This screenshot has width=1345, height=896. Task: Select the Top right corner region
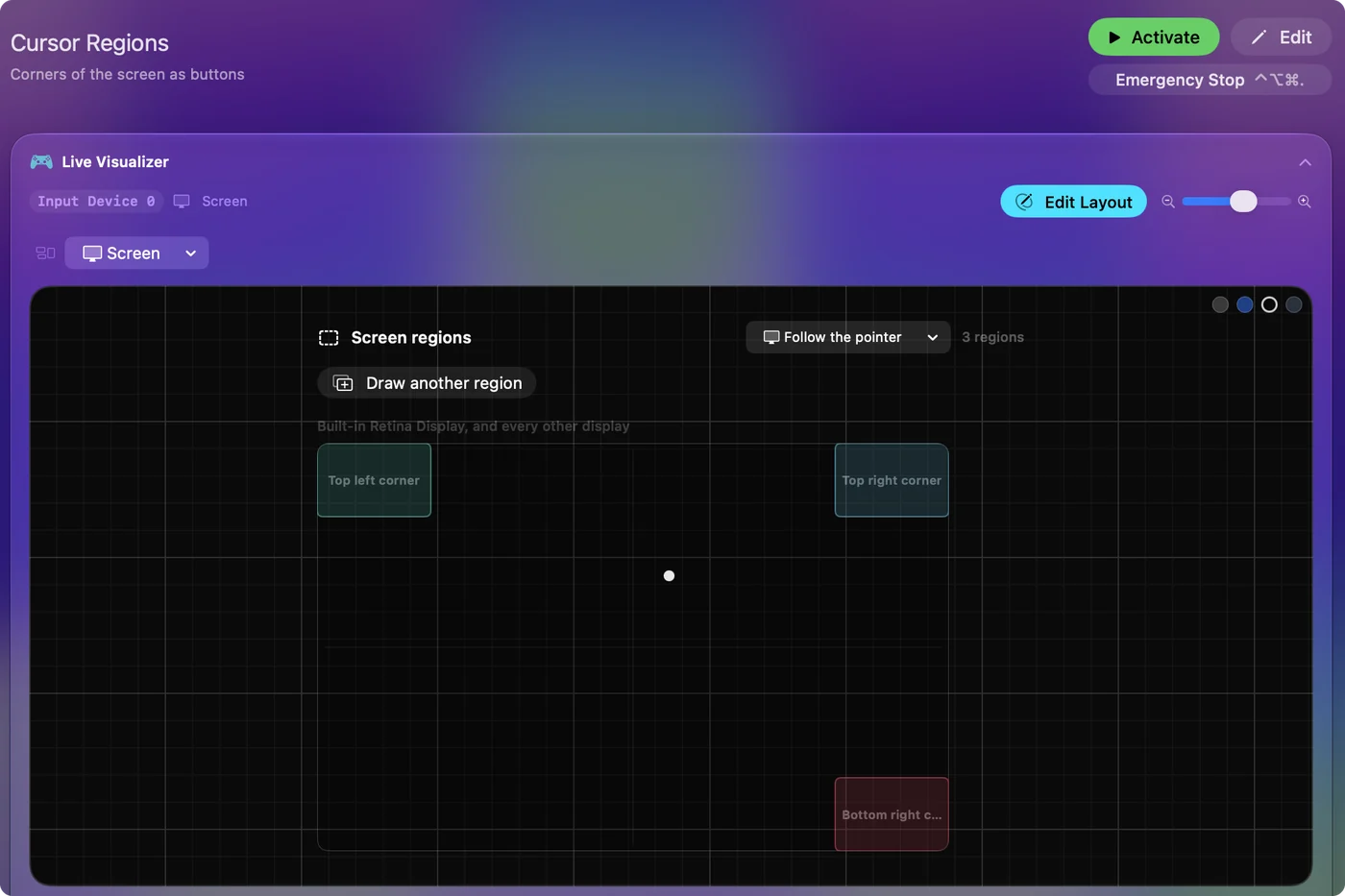892,480
